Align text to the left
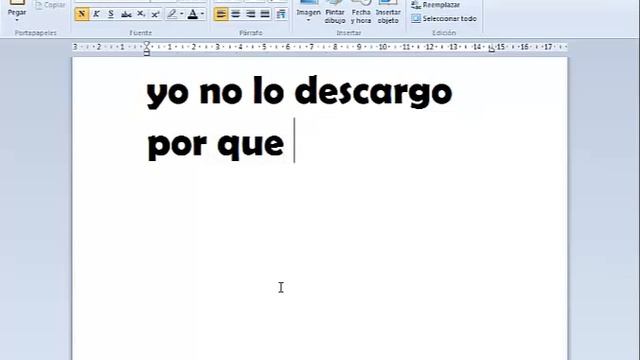 pyautogui.click(x=221, y=14)
